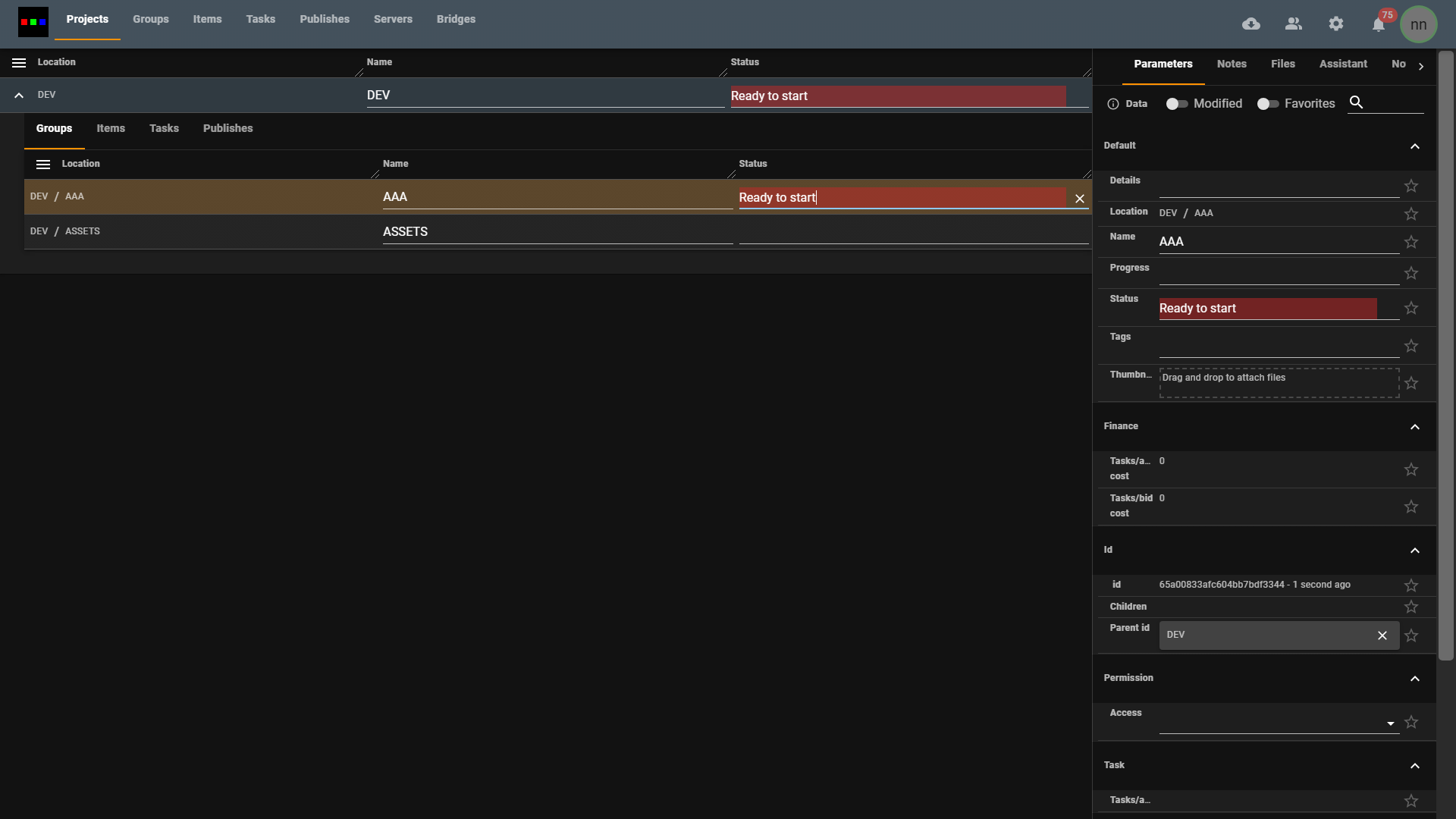Switch to the Servers menu

click(393, 19)
